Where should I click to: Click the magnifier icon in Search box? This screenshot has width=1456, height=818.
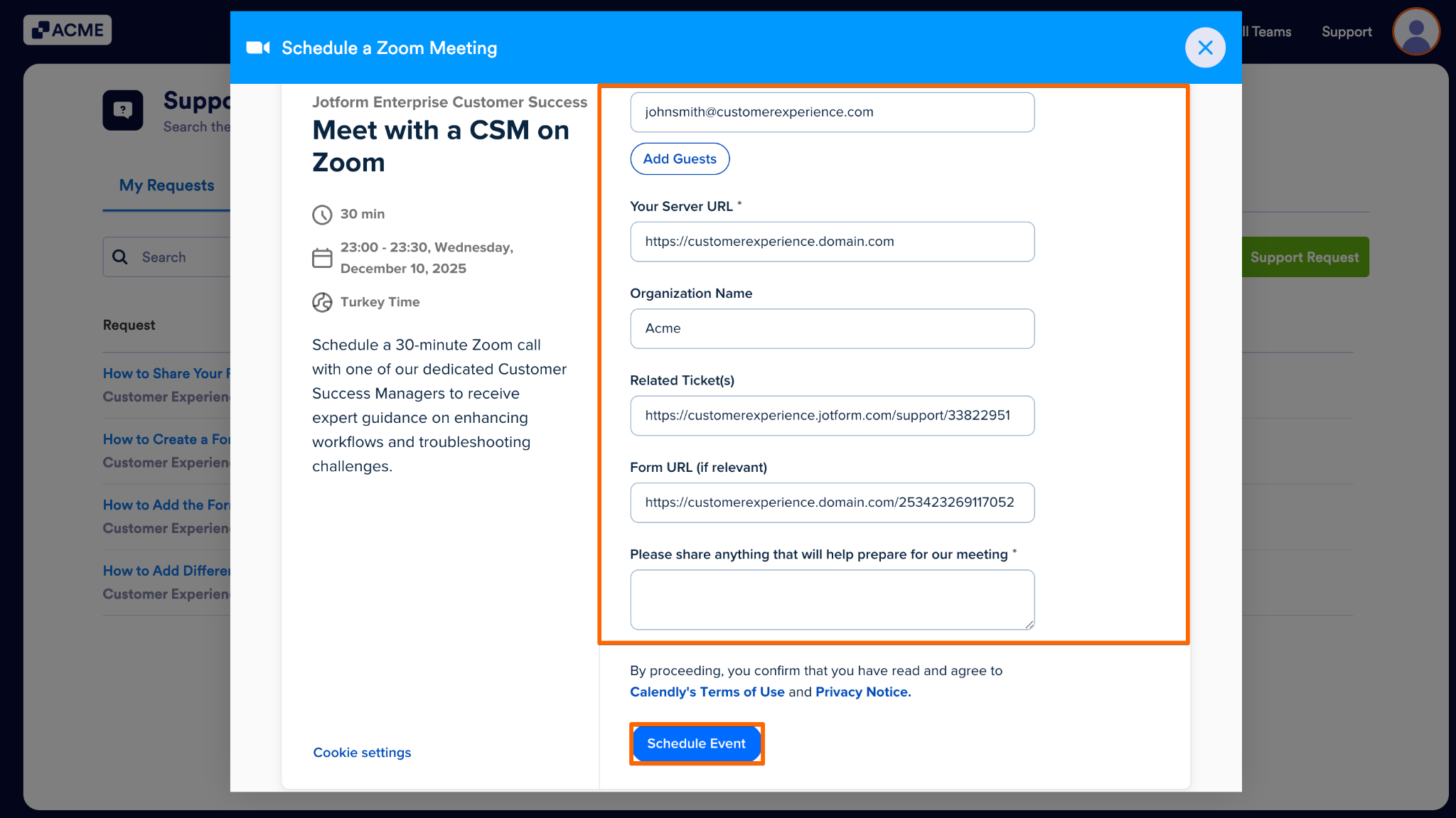120,257
